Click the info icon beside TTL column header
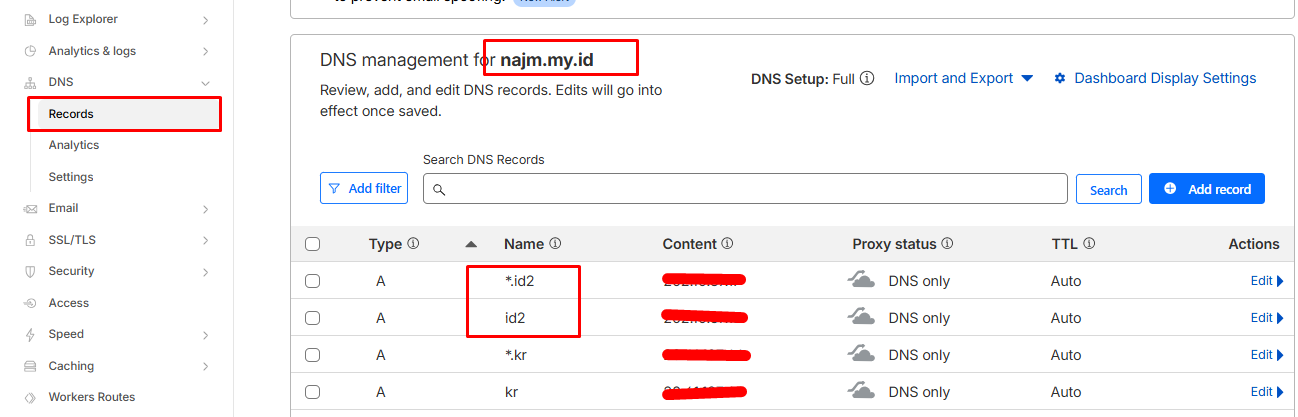Image resolution: width=1298 pixels, height=417 pixels. [1089, 243]
